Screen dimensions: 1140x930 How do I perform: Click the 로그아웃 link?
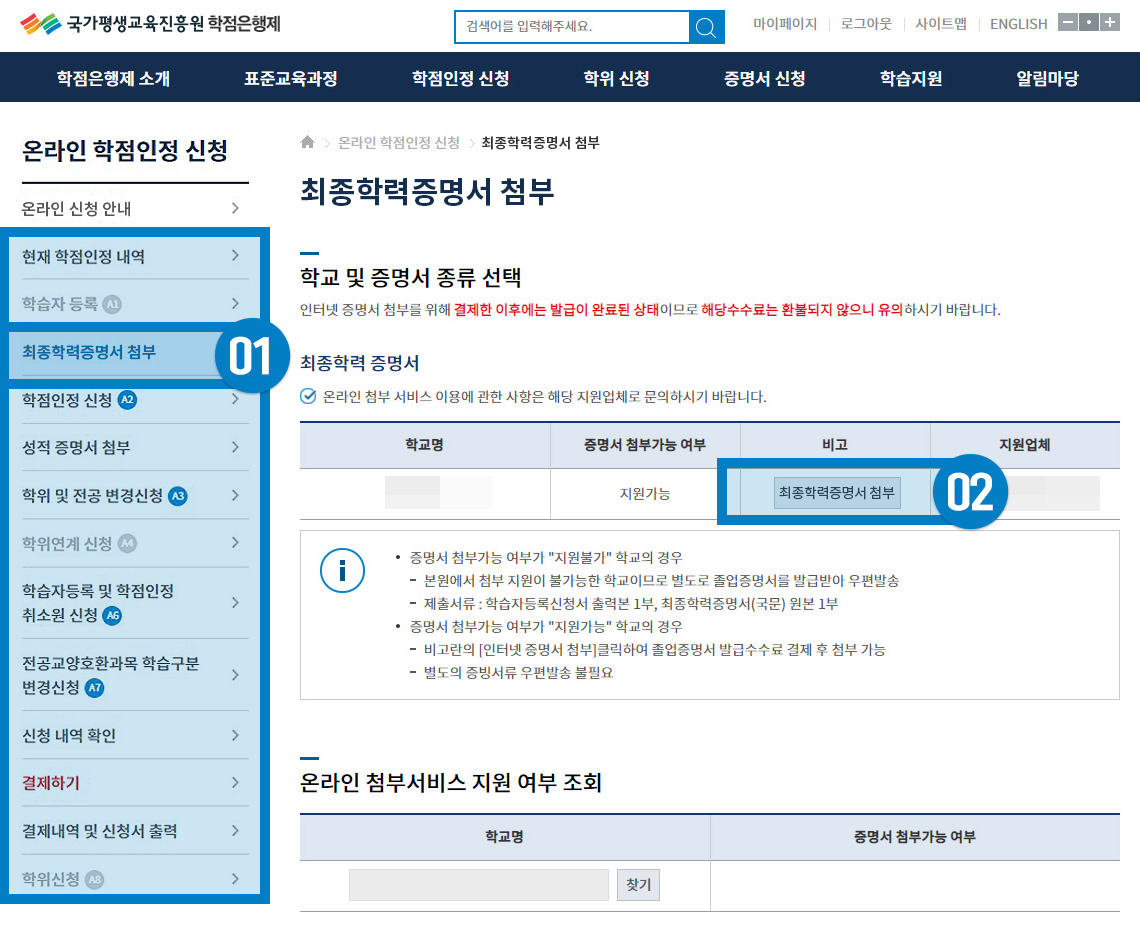[866, 24]
